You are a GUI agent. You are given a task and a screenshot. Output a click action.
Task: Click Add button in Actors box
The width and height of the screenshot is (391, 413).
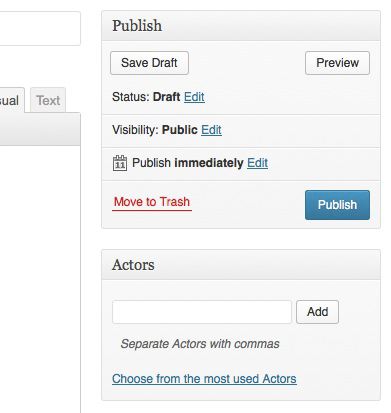click(317, 312)
